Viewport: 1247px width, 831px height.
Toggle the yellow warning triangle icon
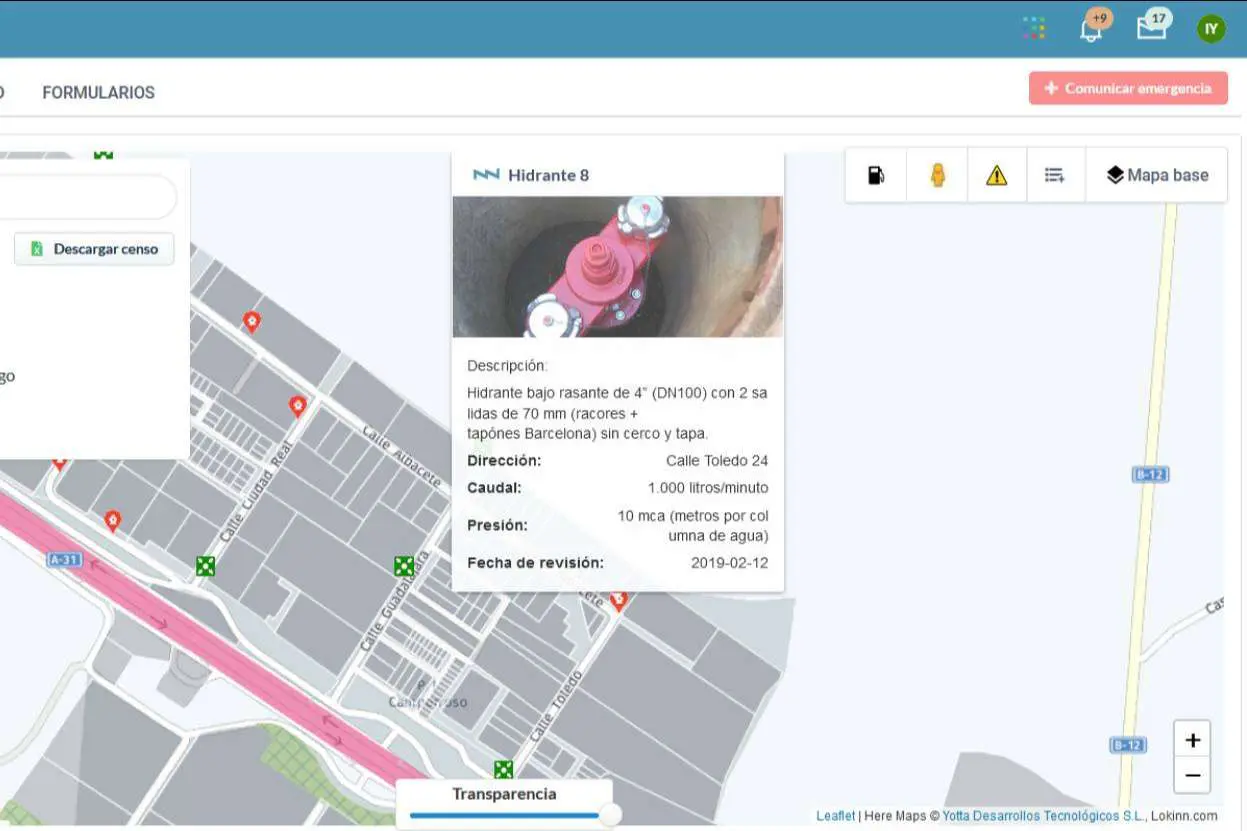(996, 175)
